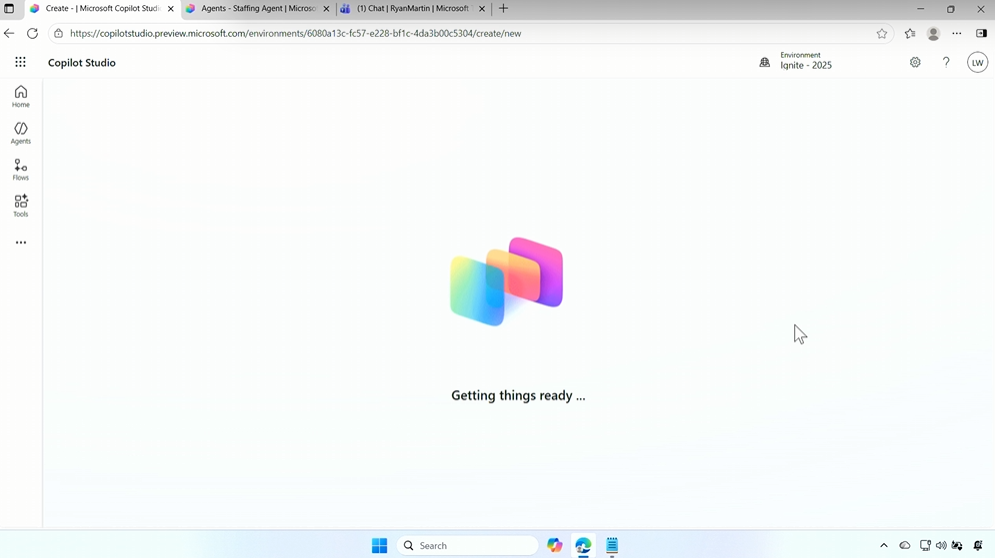Image resolution: width=995 pixels, height=558 pixels.
Task: Close the Staffing Agent tab
Action: (x=326, y=9)
